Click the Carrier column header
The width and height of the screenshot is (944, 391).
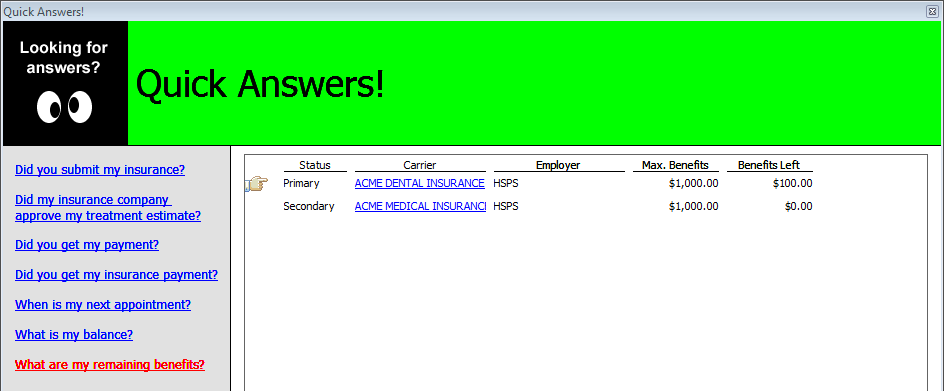pos(420,165)
